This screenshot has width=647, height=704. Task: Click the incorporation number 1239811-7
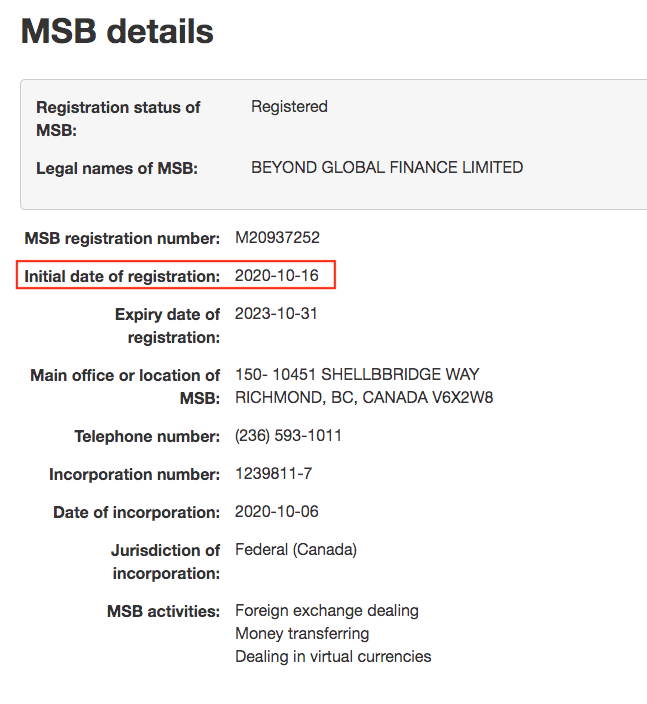[273, 474]
